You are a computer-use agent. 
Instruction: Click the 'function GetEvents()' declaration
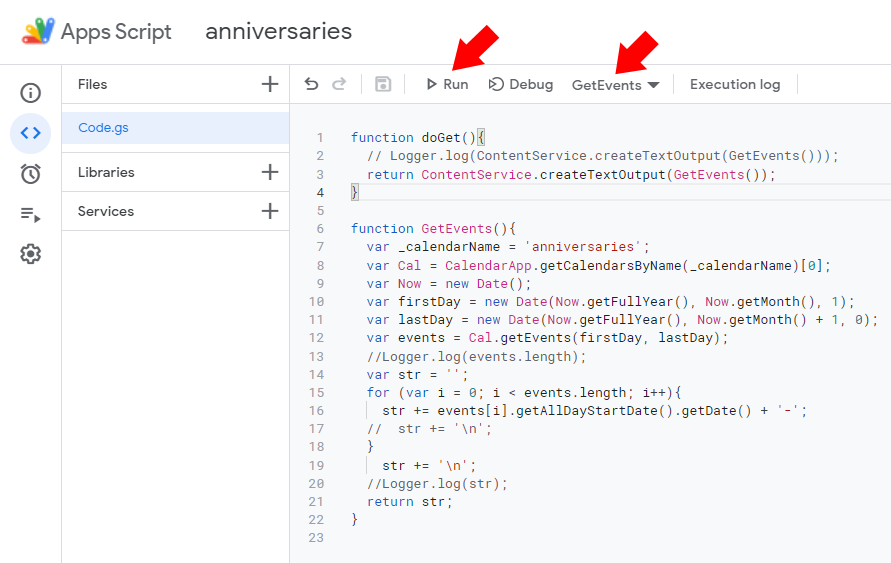coord(434,228)
